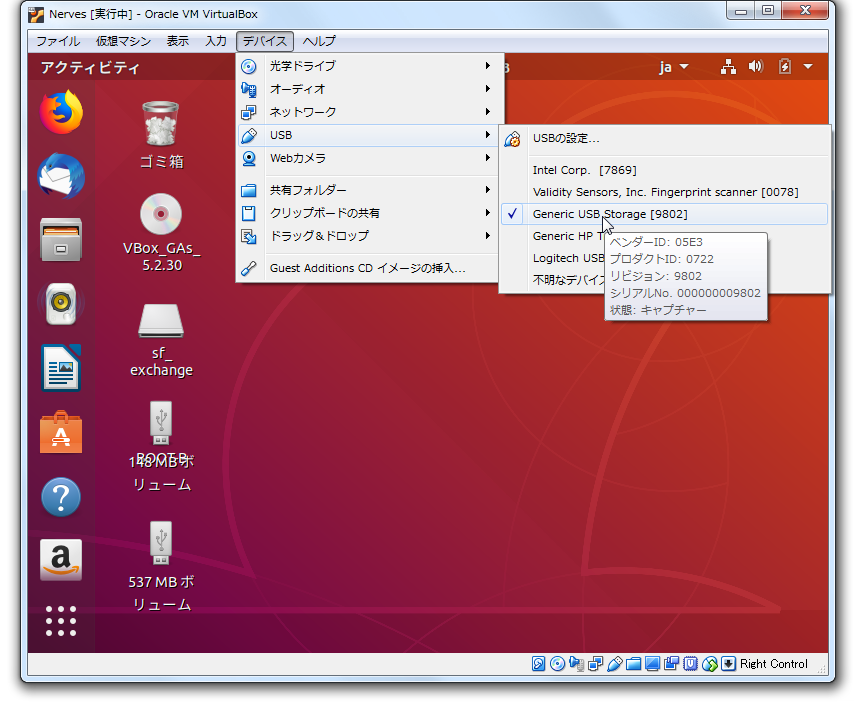Expand the 共有フォルダー submenu
This screenshot has height=703, width=856.
(367, 190)
